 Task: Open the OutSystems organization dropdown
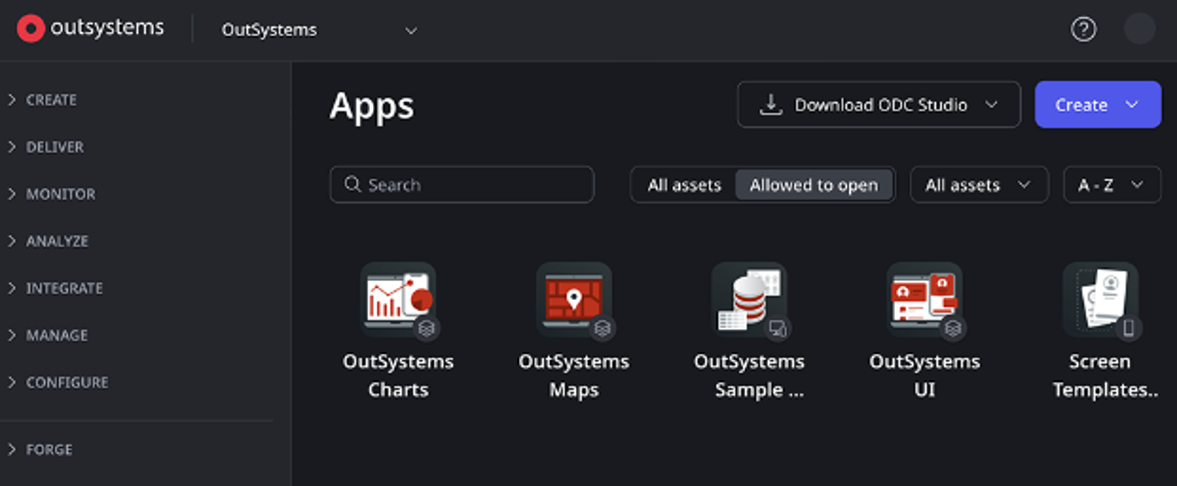click(x=319, y=30)
